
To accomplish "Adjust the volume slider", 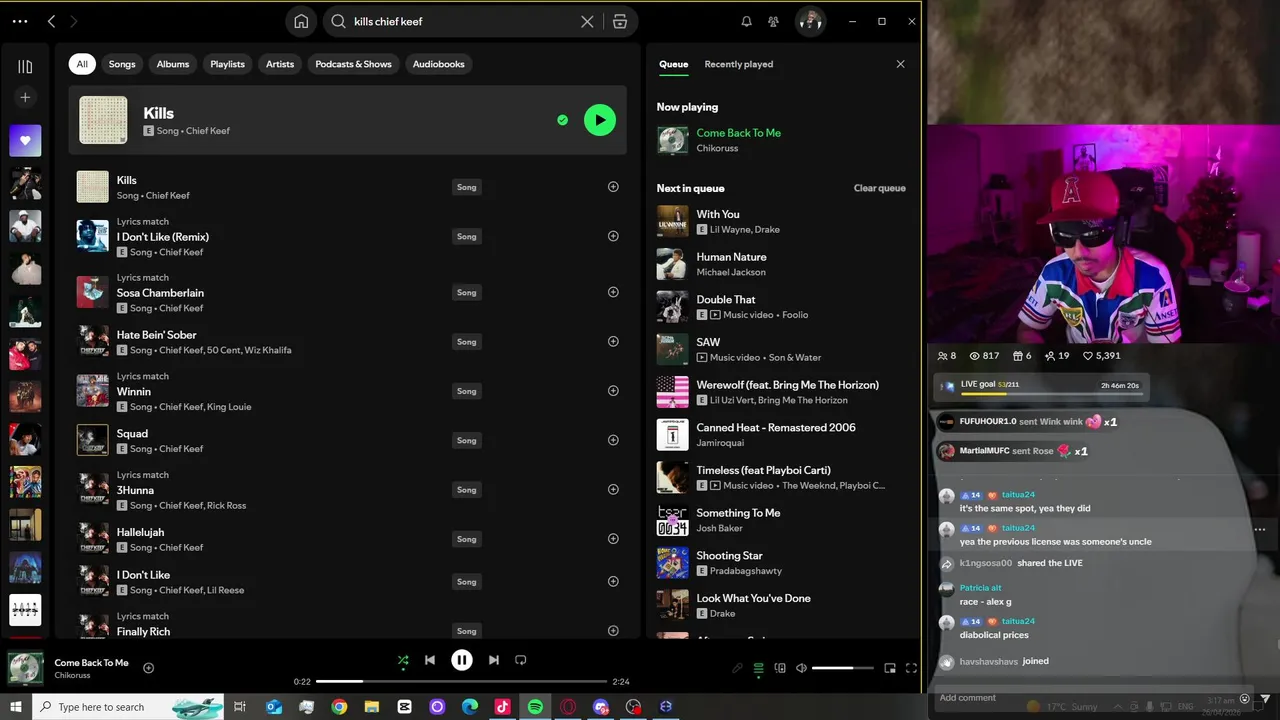I will (843, 668).
